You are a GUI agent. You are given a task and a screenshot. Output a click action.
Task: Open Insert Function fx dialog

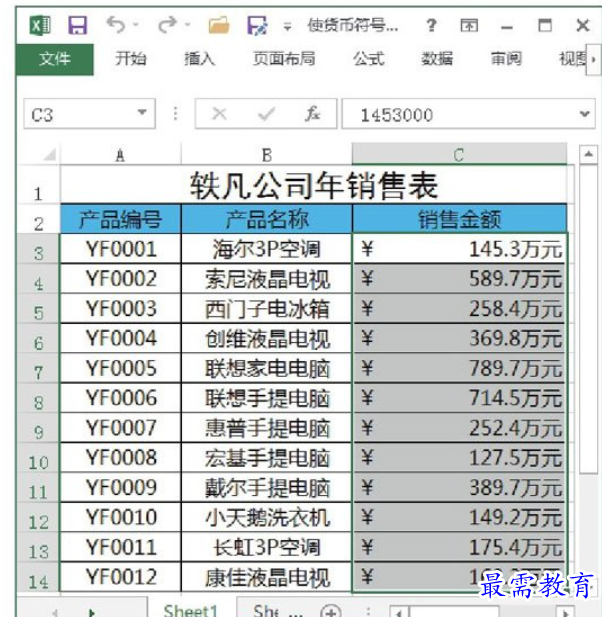tap(313, 114)
